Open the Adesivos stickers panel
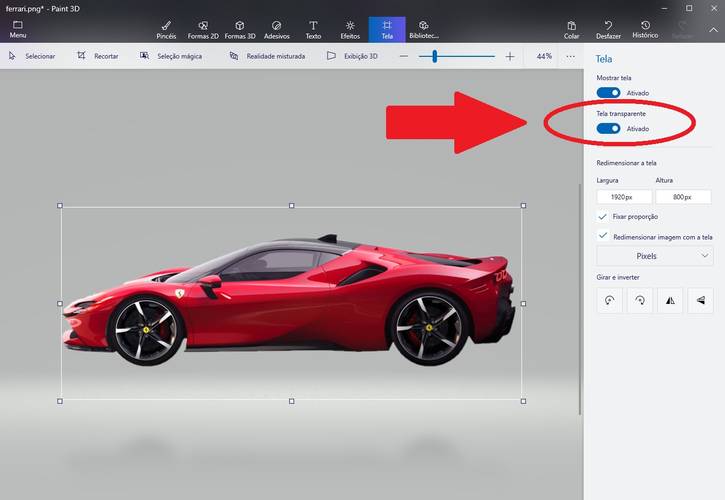The image size is (725, 500). (x=276, y=30)
